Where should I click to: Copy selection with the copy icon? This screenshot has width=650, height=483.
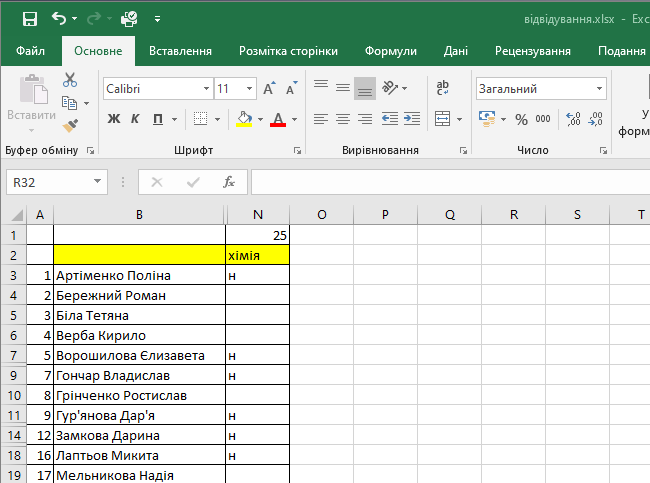(x=69, y=103)
